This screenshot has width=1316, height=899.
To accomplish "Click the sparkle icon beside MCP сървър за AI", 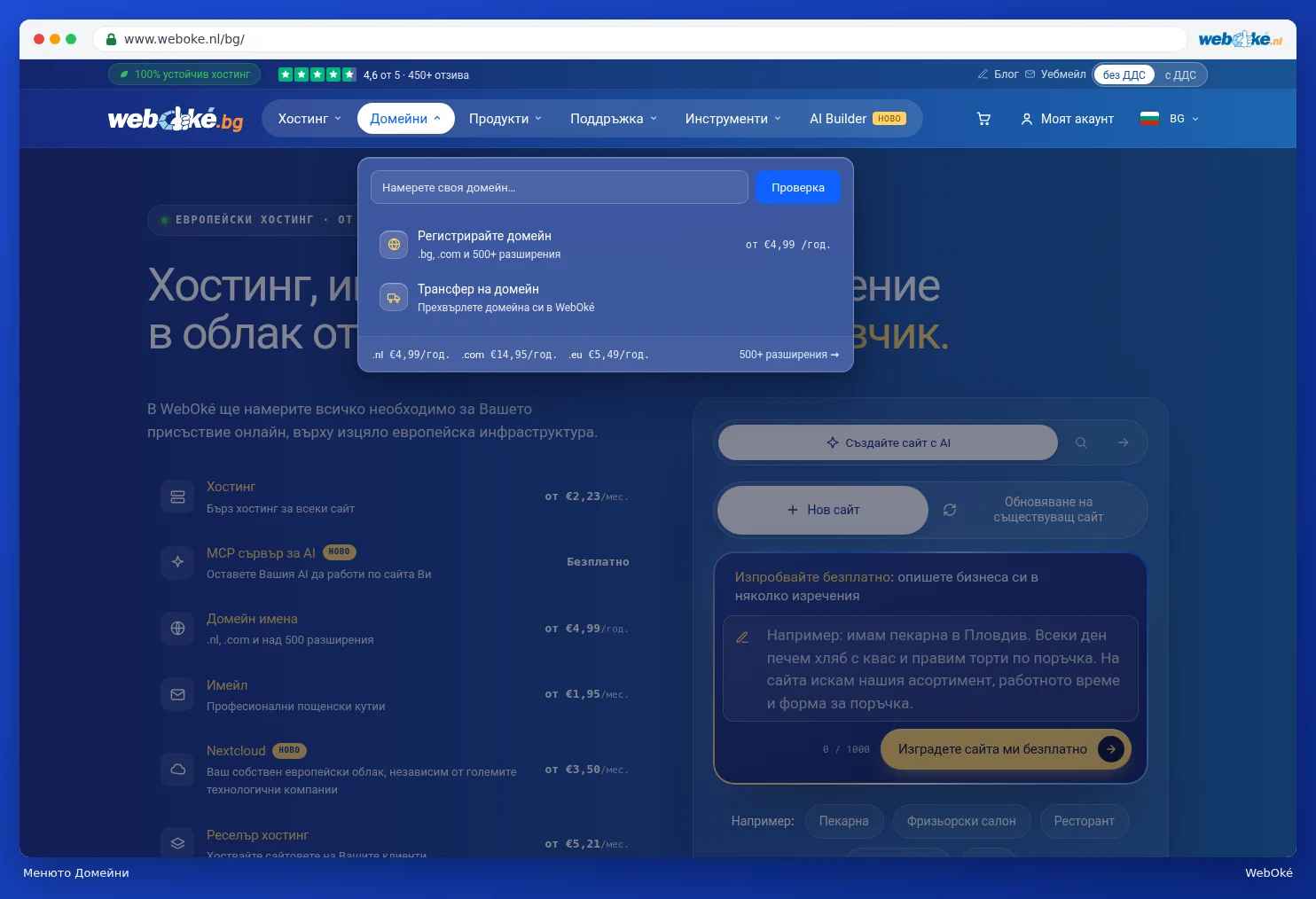I will click(177, 562).
